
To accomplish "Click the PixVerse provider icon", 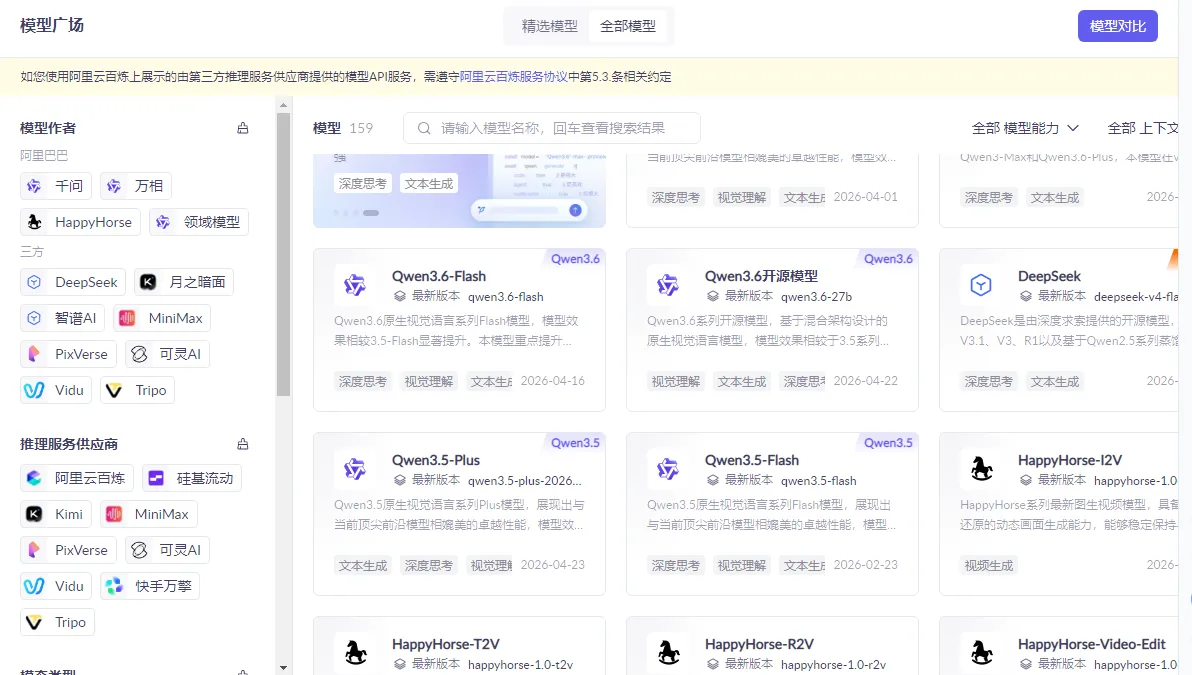I will tap(34, 550).
